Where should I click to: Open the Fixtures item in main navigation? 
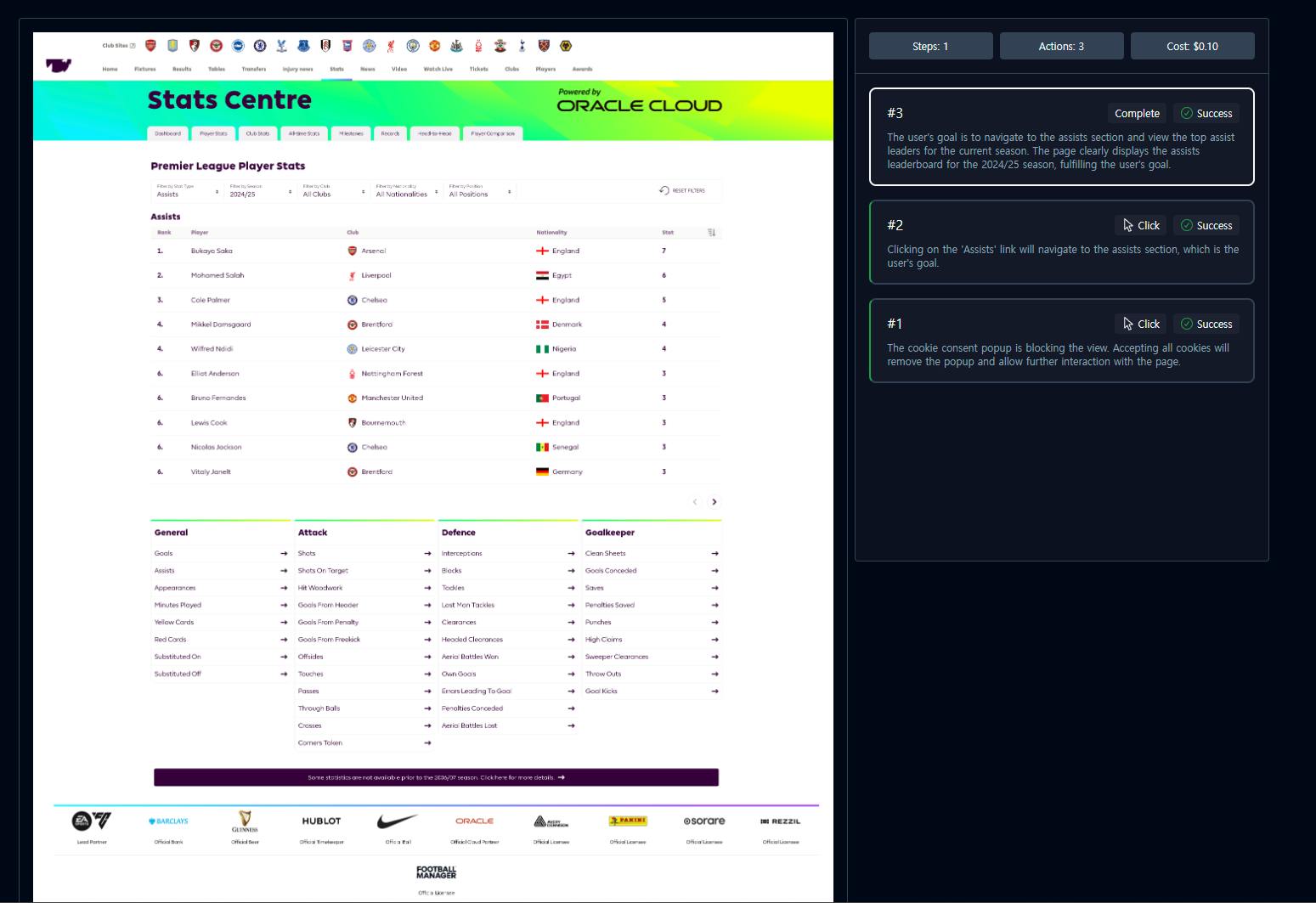click(145, 69)
